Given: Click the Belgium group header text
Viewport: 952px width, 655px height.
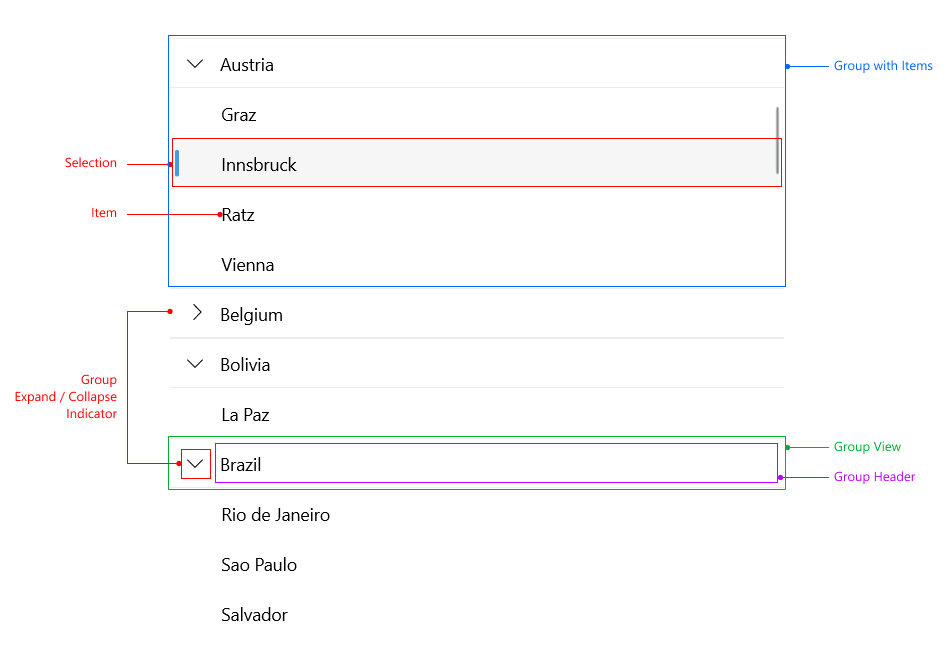Looking at the screenshot, I should point(251,315).
